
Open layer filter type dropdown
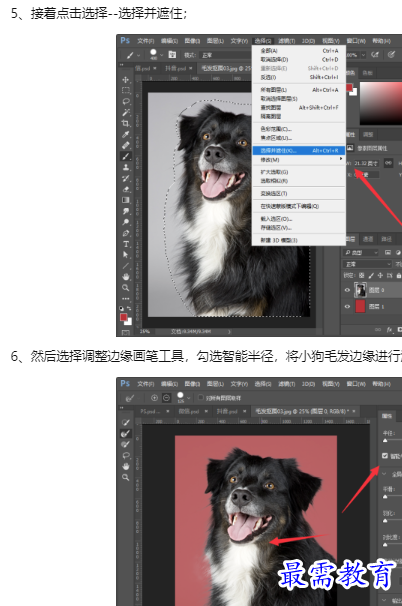[x=361, y=252]
